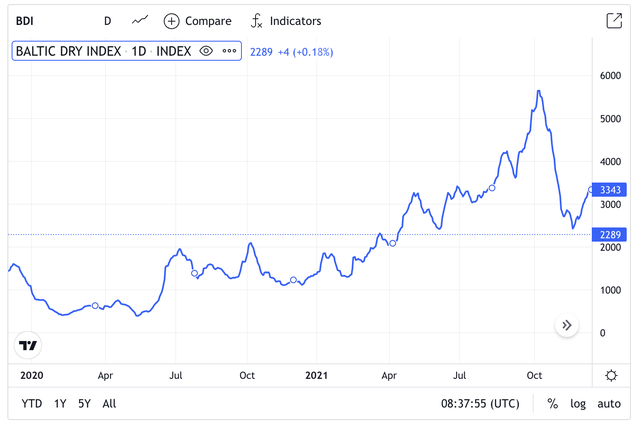Screen dimensions: 640x425
Task: Hide Baltic Dry Index series with eye icon
Action: point(206,51)
